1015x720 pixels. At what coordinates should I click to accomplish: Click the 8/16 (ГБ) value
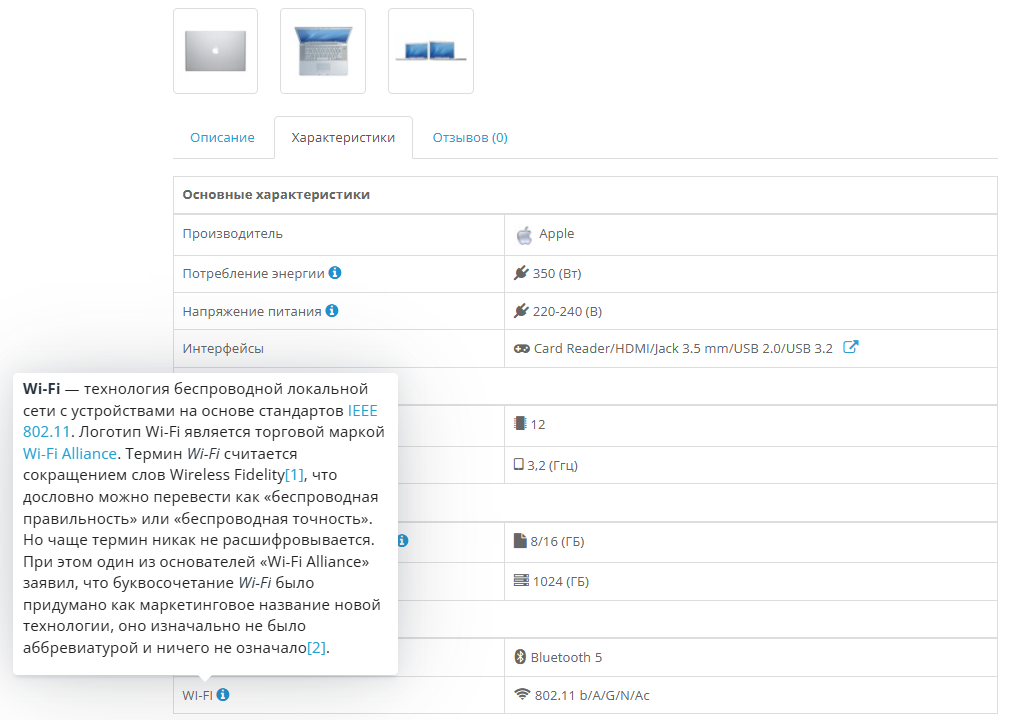[x=557, y=541]
